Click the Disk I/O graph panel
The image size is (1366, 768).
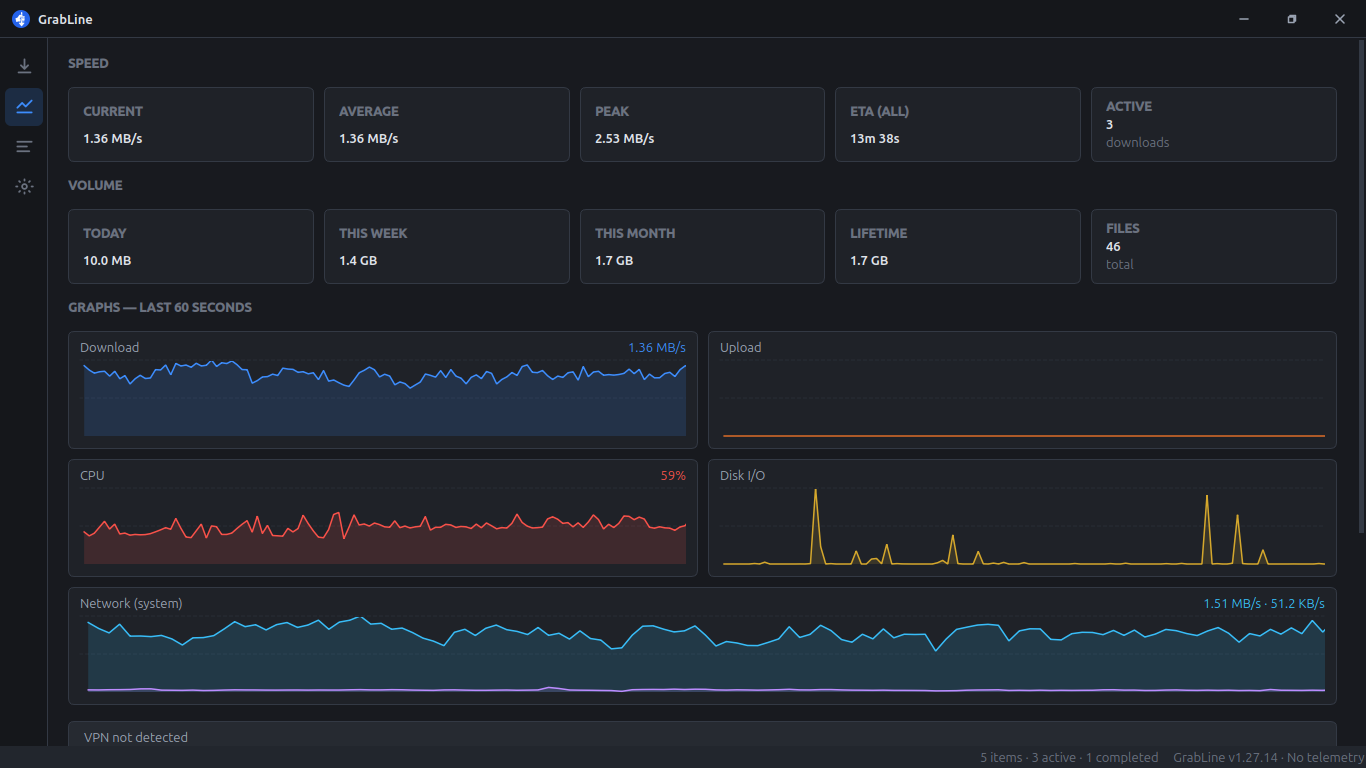click(1022, 518)
